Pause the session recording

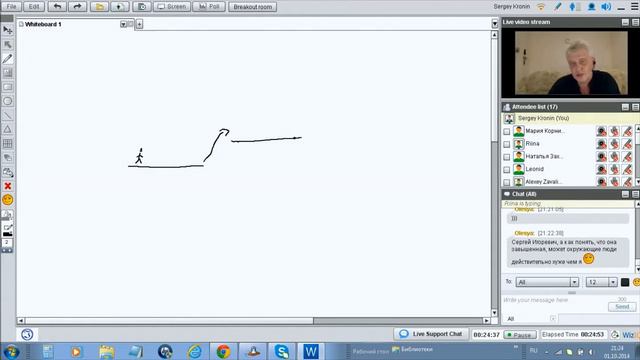click(520, 335)
